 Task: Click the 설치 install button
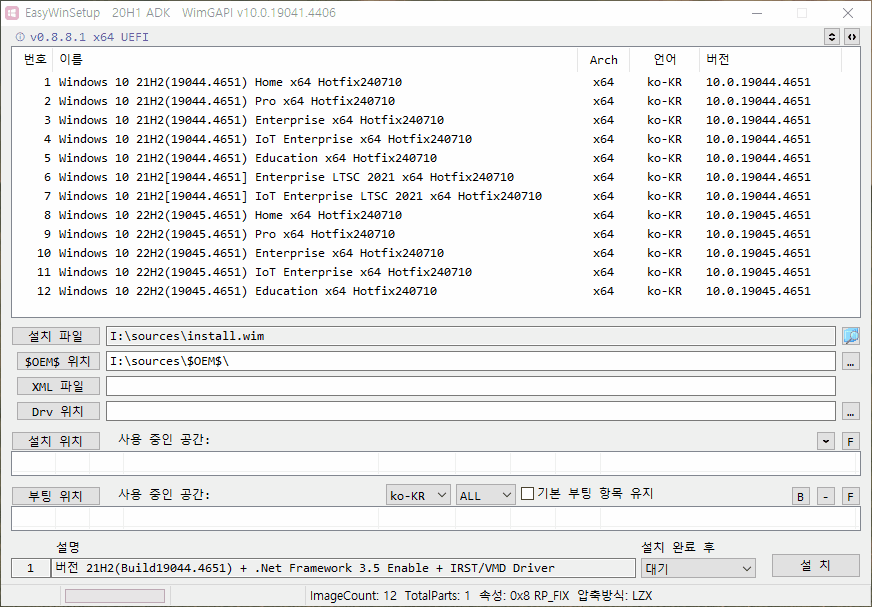click(816, 565)
